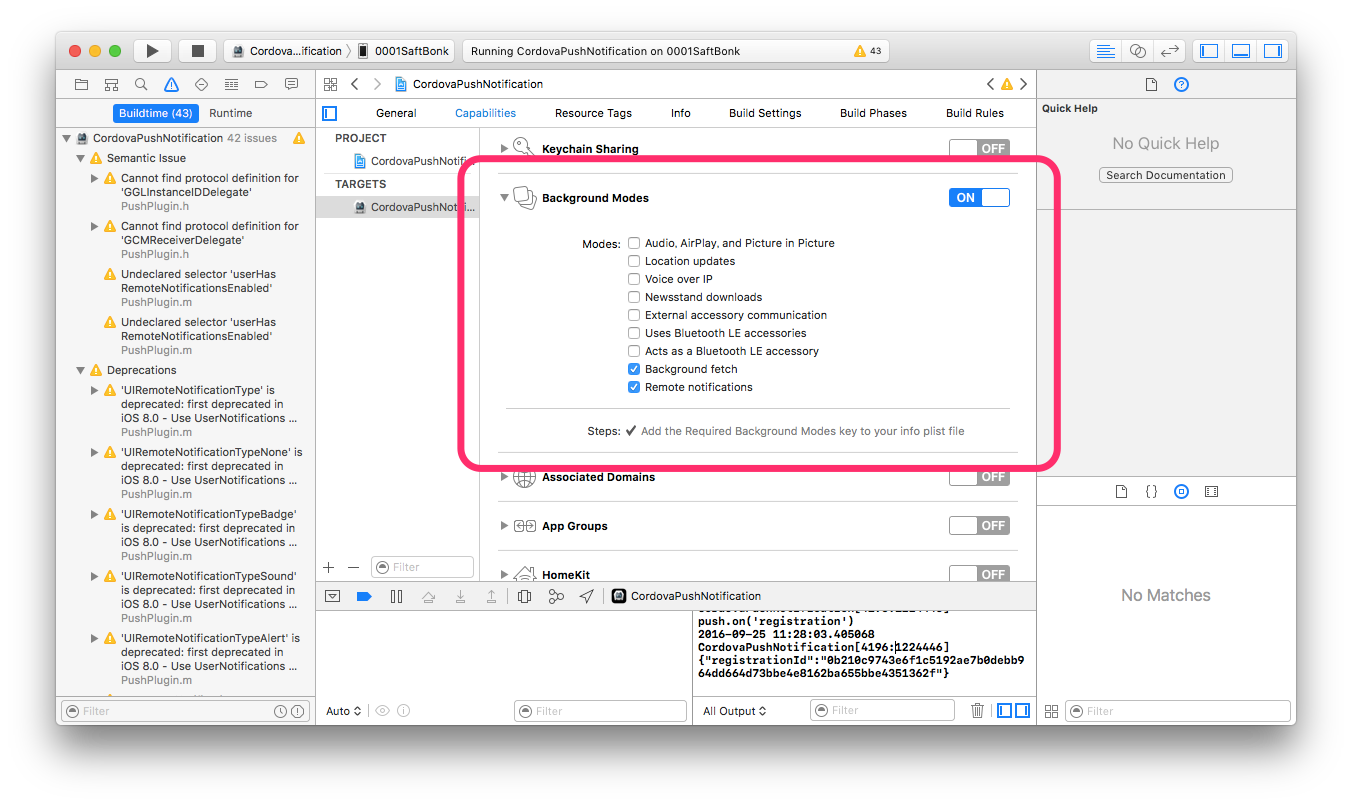The width and height of the screenshot is (1352, 805).
Task: Show the Assistant editor
Action: pos(1137,51)
